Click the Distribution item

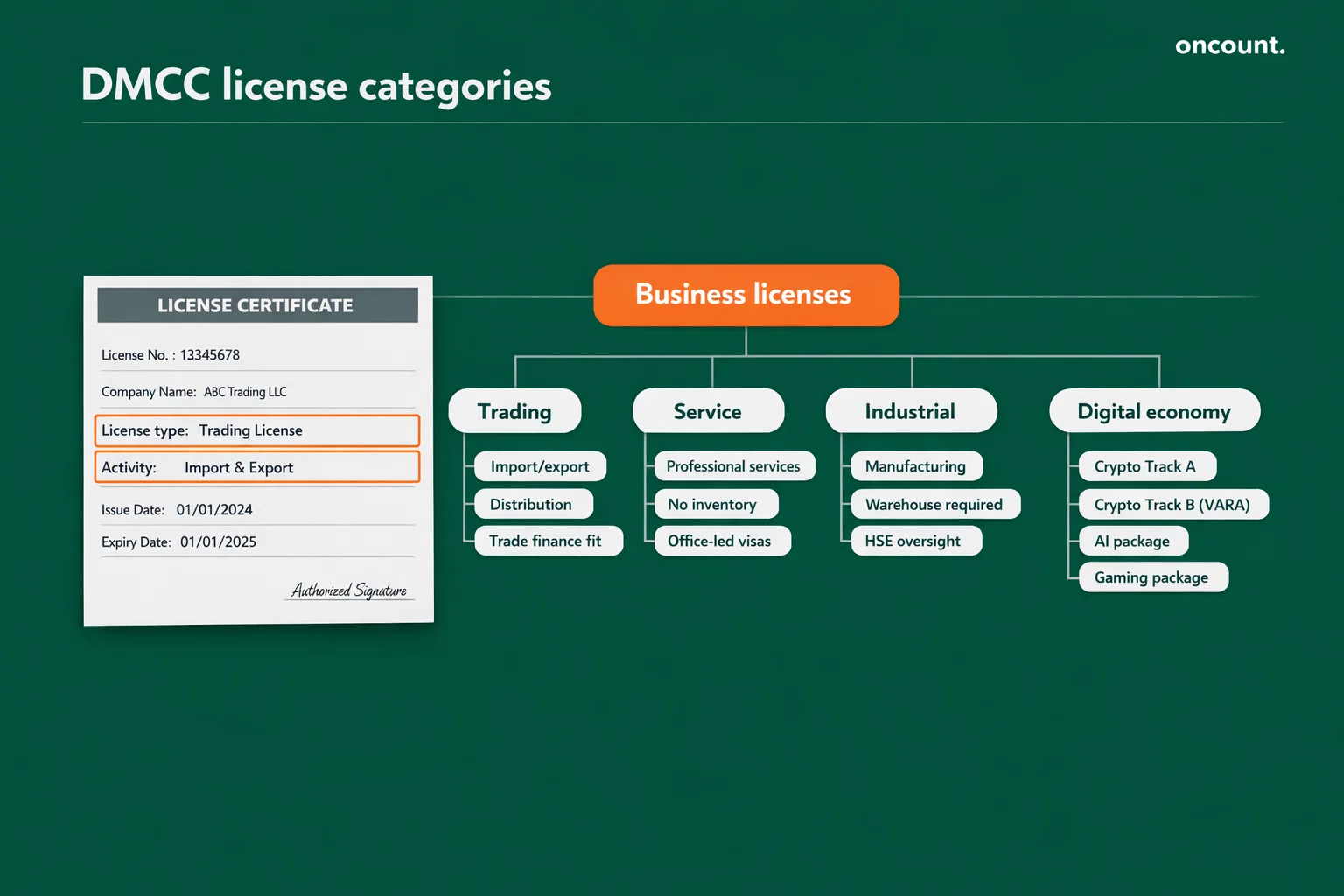533,504
